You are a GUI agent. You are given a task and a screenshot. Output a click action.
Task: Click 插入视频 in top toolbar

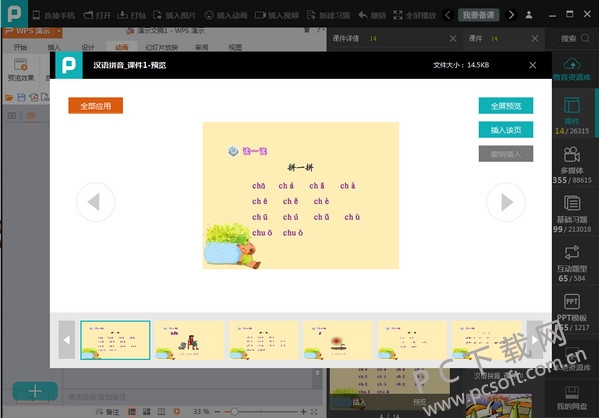[277, 15]
